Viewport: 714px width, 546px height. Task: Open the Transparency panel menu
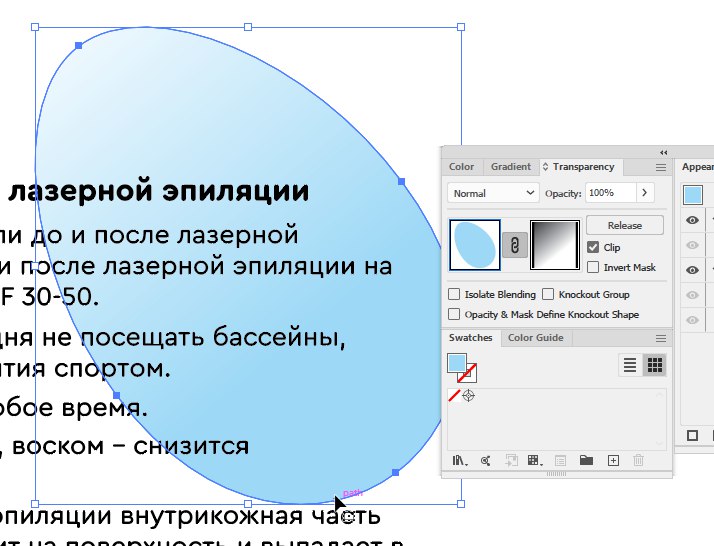point(661,168)
